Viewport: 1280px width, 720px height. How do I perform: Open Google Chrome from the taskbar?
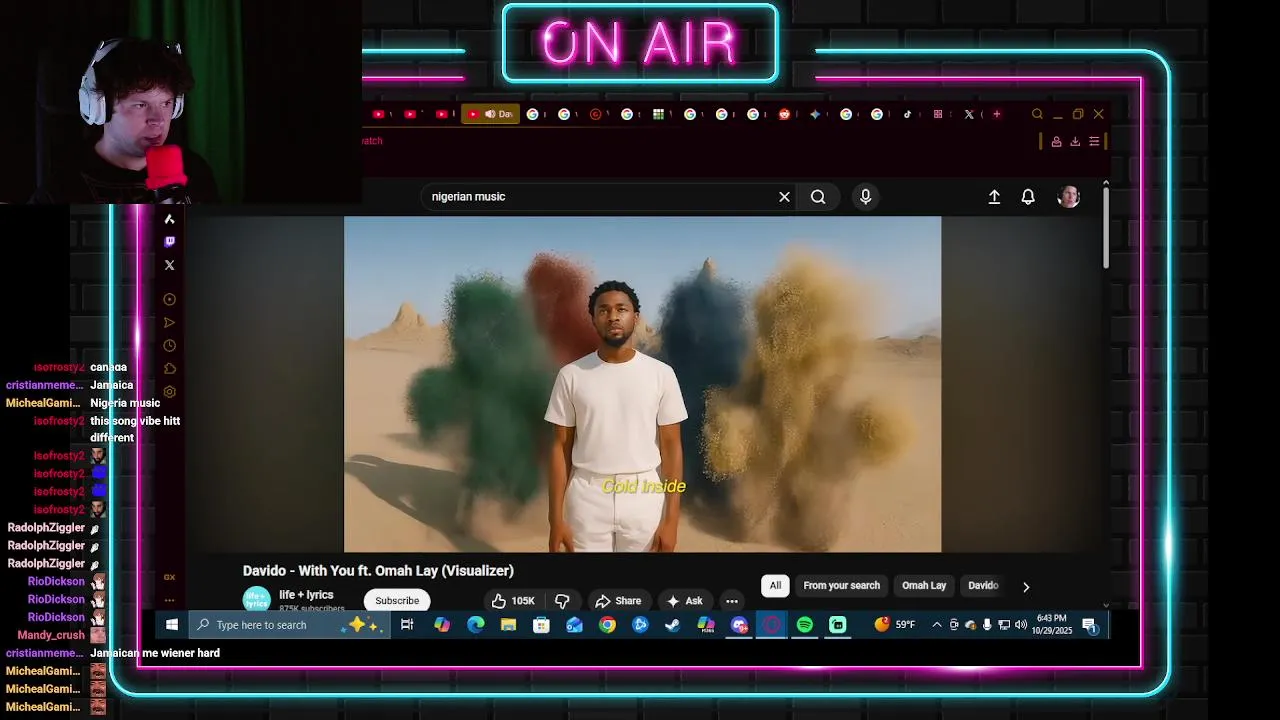pos(607,625)
